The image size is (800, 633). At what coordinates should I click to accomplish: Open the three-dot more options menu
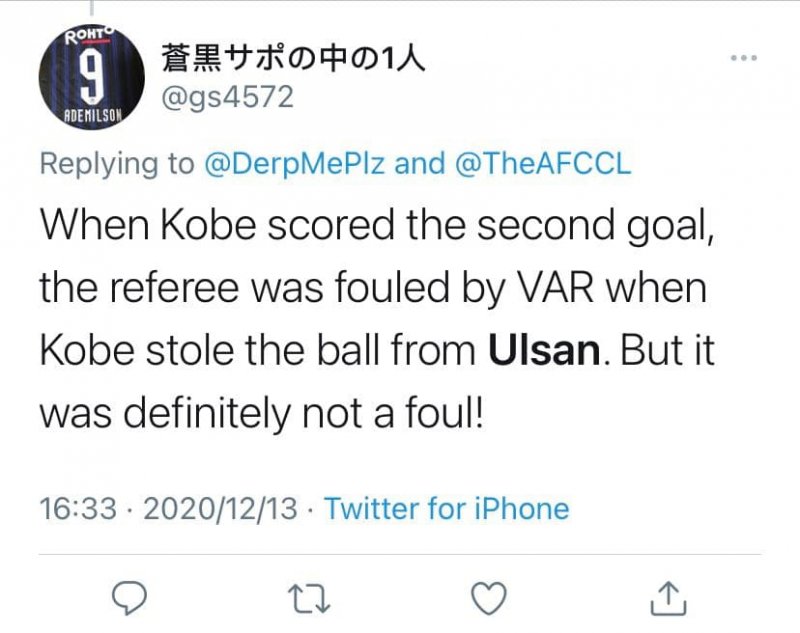click(x=743, y=59)
